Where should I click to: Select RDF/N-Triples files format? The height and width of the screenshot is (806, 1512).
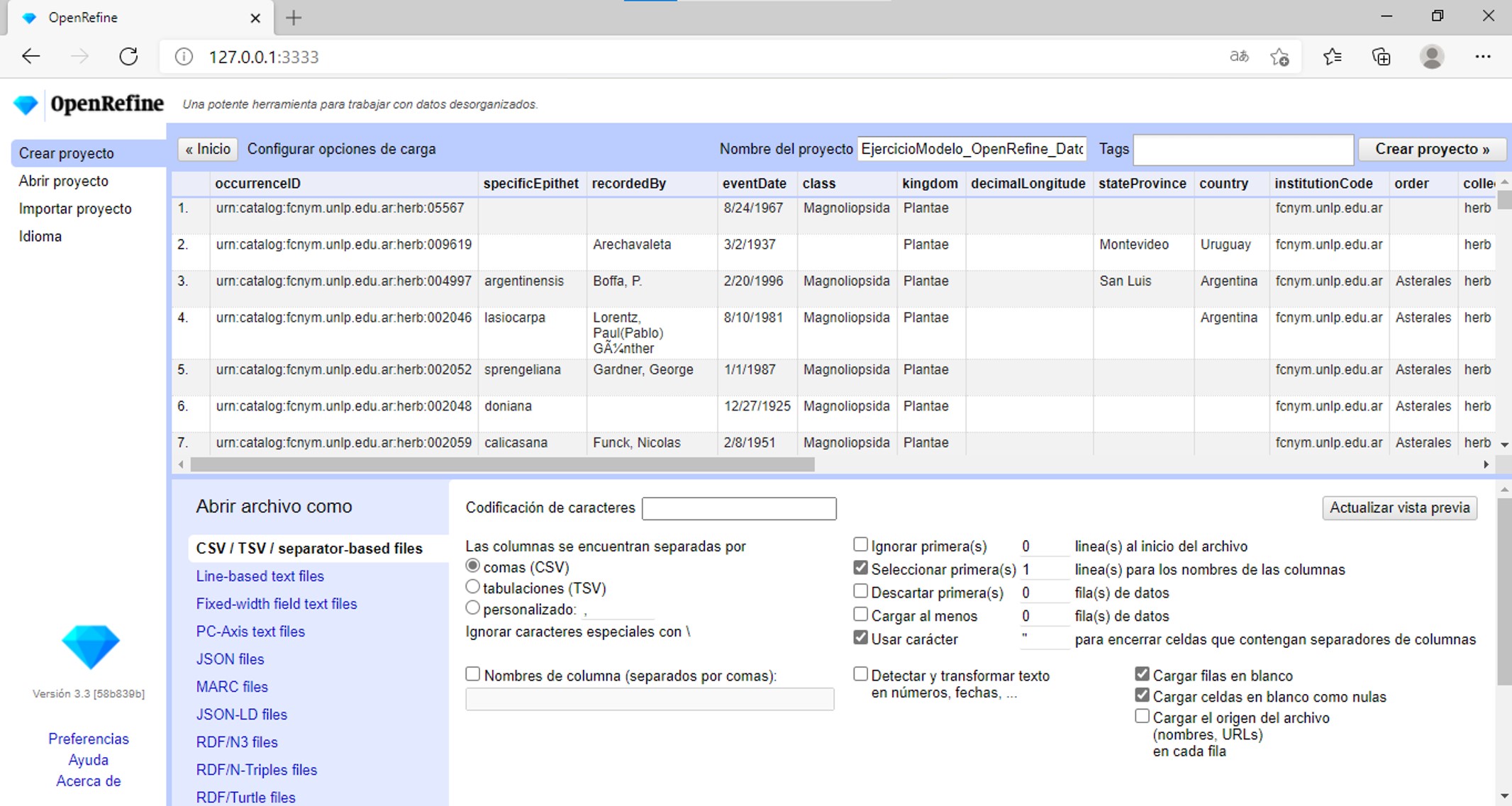click(257, 770)
